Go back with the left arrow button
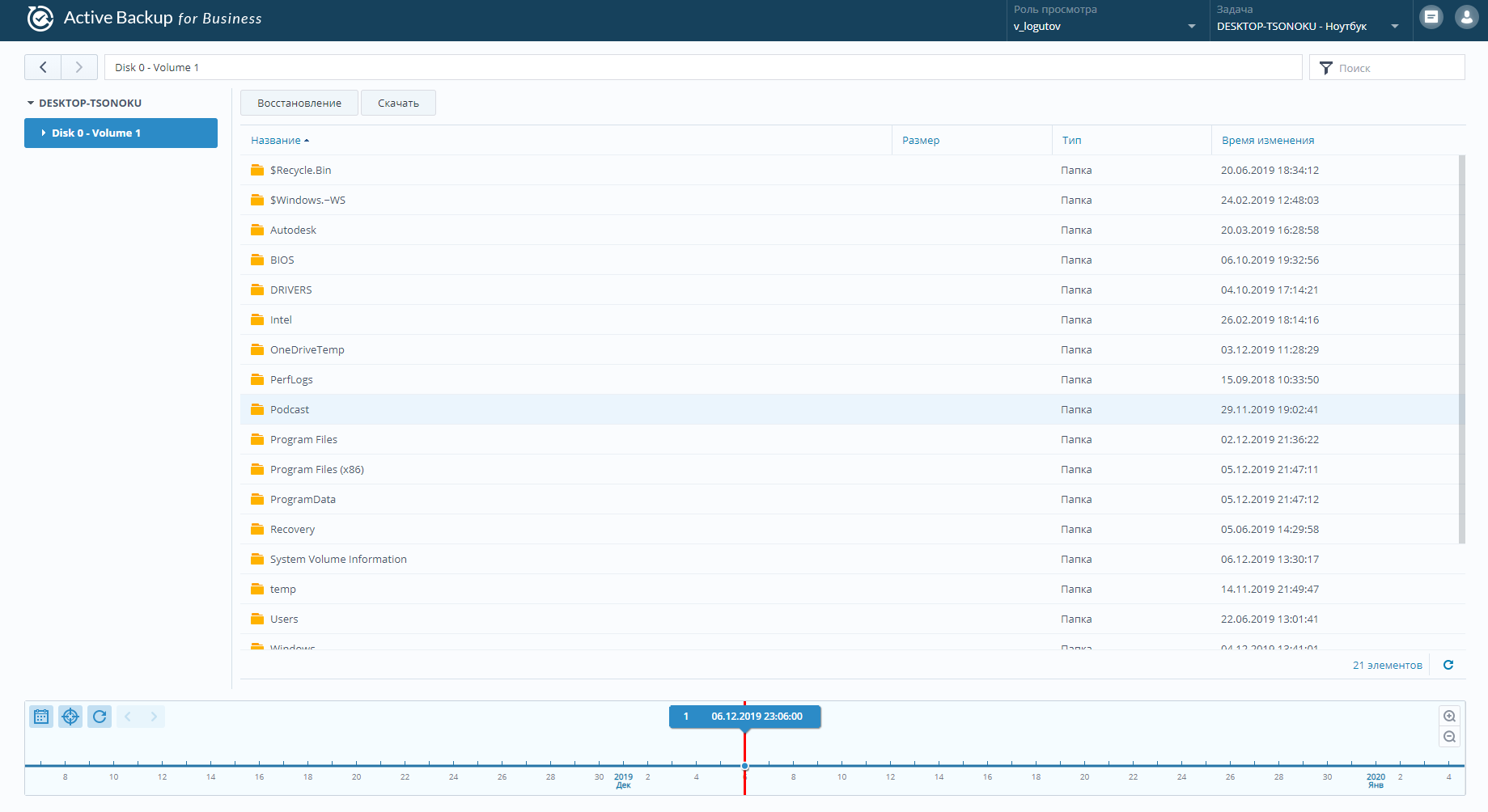This screenshot has height=812, width=1488. tap(43, 67)
